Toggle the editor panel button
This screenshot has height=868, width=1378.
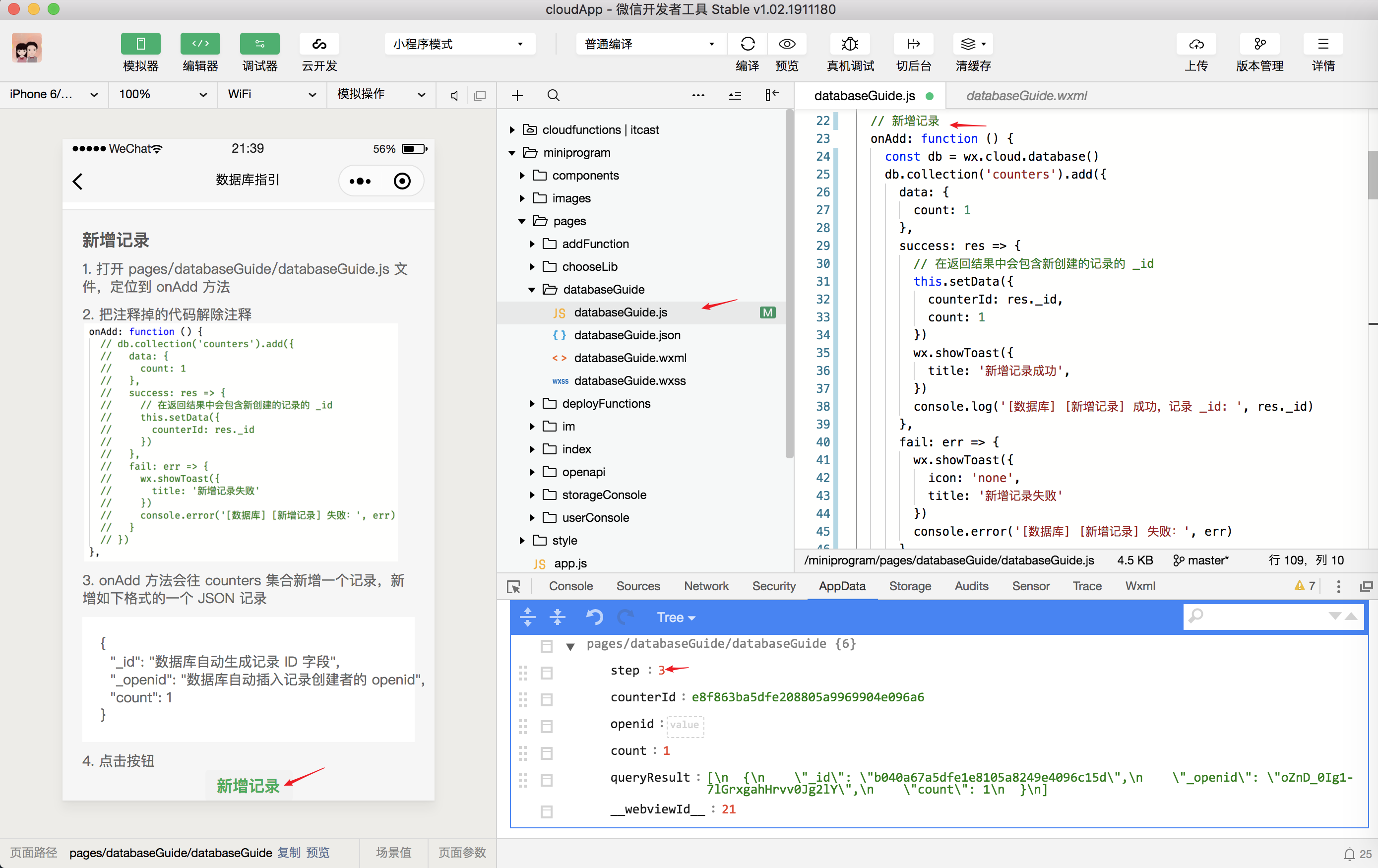click(200, 44)
